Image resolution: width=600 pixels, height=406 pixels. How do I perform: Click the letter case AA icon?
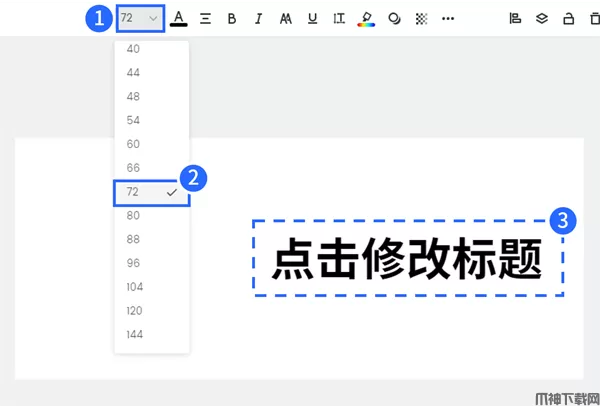click(286, 18)
